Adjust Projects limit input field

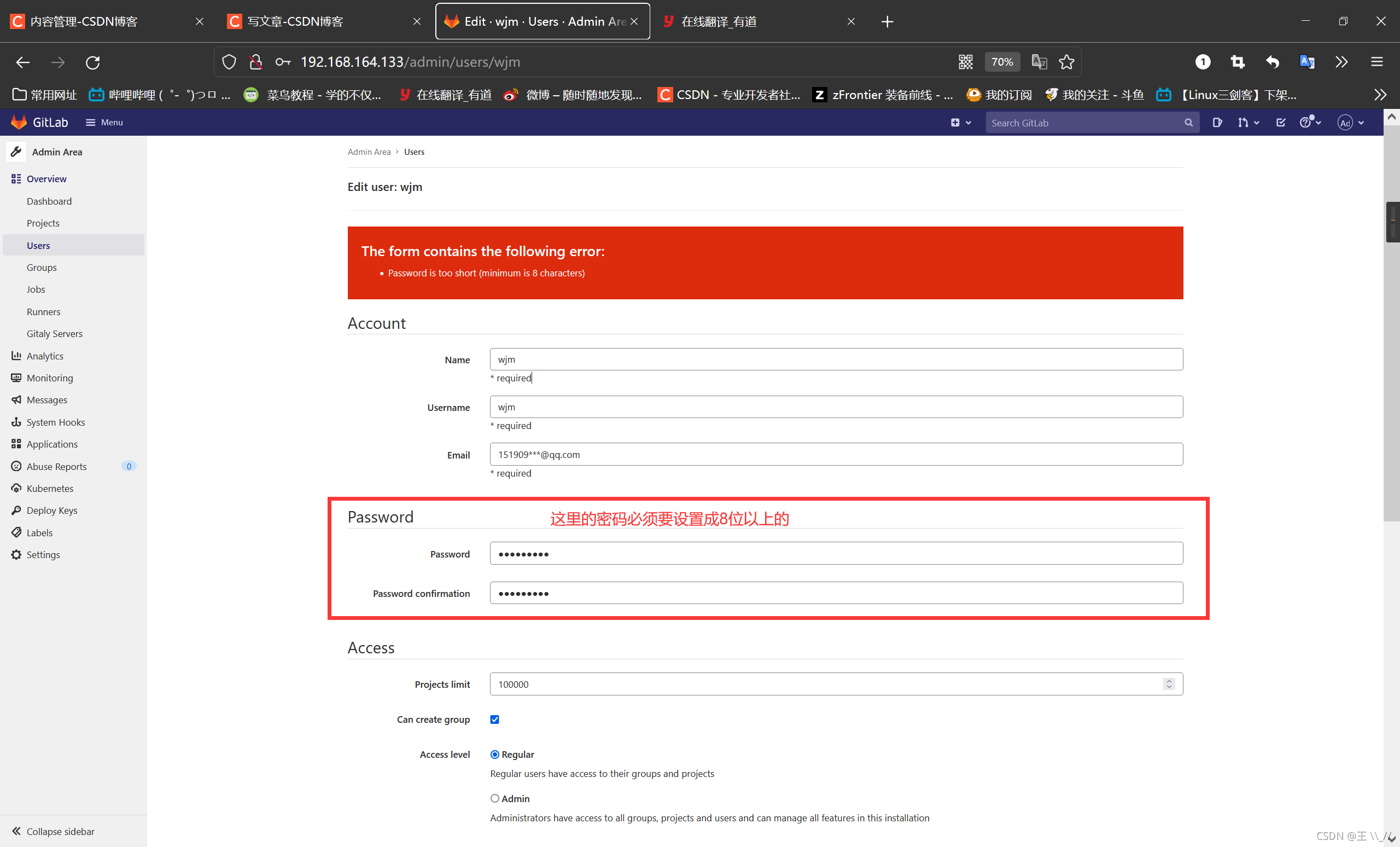click(x=835, y=683)
